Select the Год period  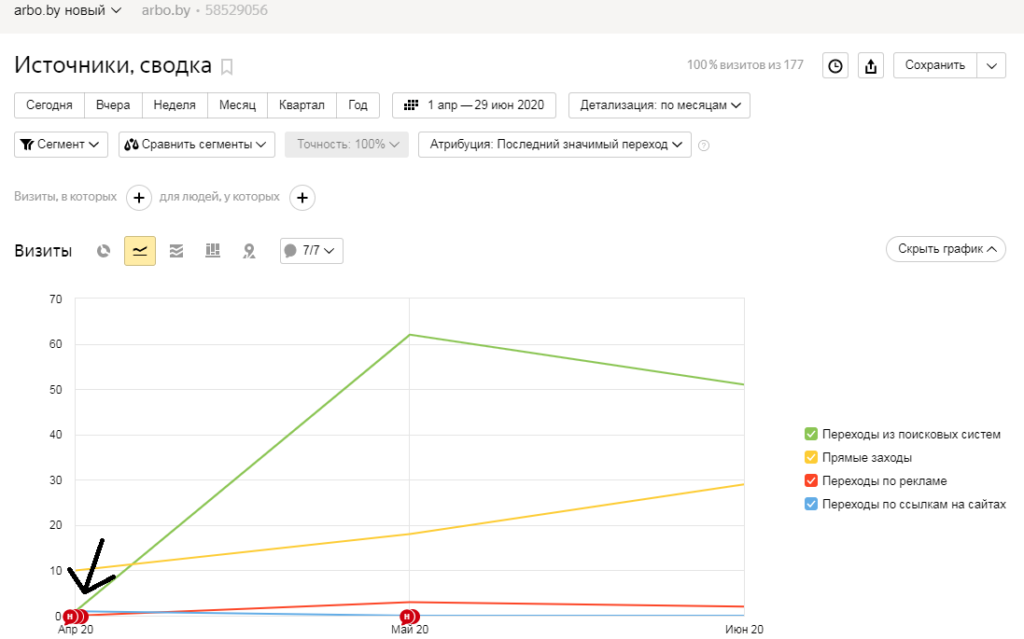pyautogui.click(x=358, y=105)
